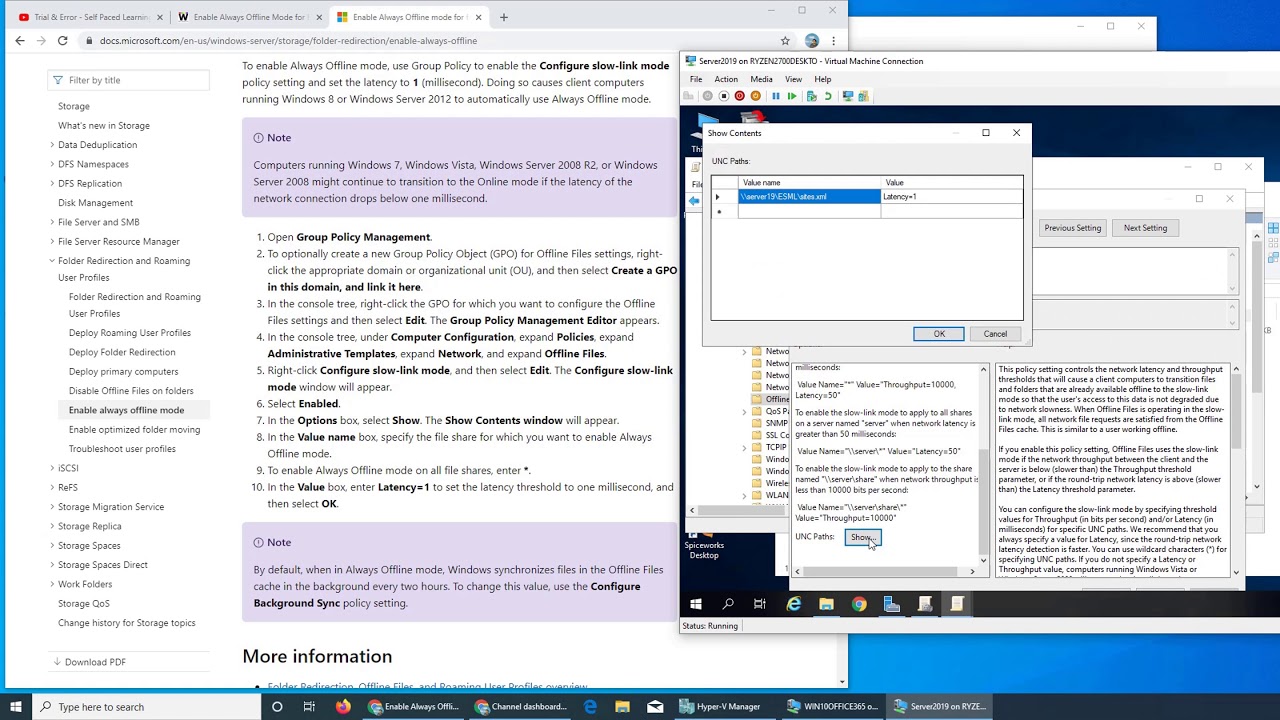The image size is (1280, 720).
Task: Click the Enhanced Session toolbar icon
Action: [848, 96]
